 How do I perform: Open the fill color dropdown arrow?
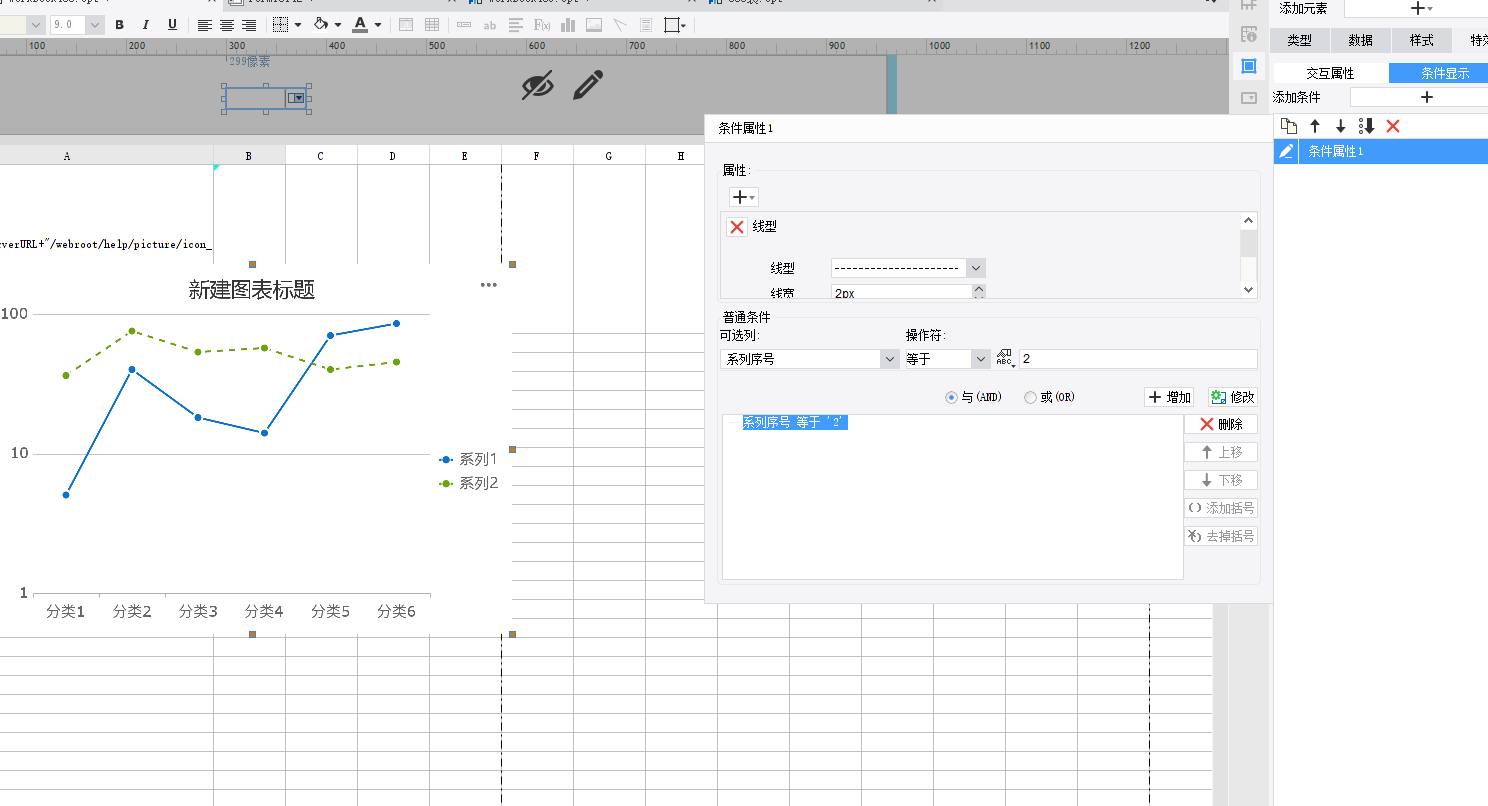[338, 25]
